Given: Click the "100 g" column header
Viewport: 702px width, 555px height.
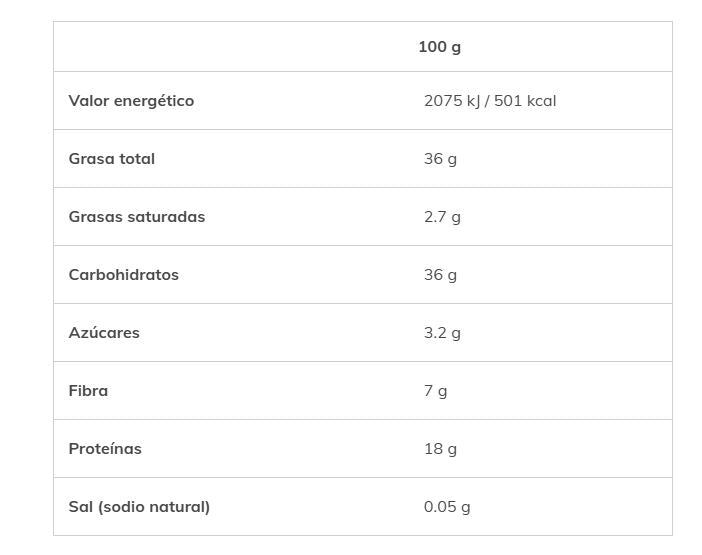Looking at the screenshot, I should [439, 47].
